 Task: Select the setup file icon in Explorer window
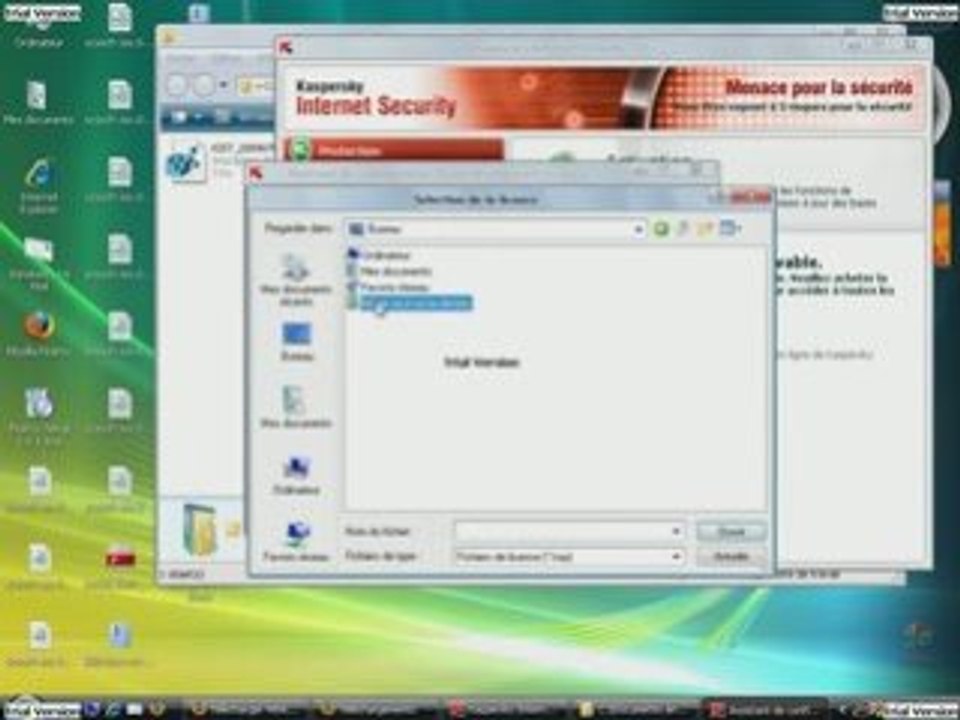[x=185, y=162]
